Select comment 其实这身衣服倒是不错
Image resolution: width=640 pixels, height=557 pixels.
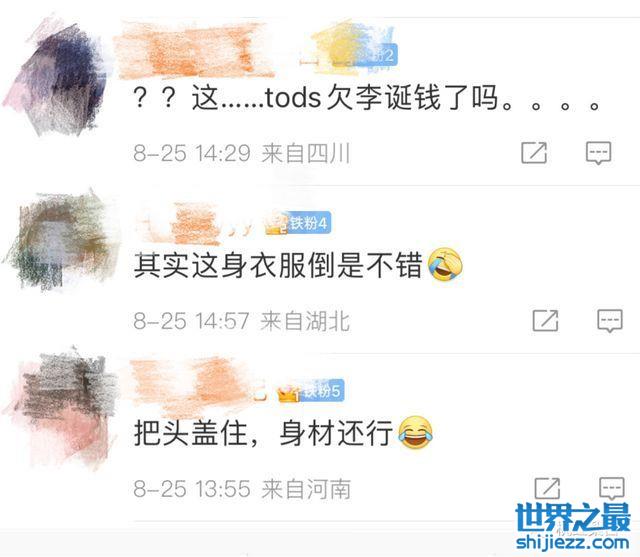tap(298, 265)
